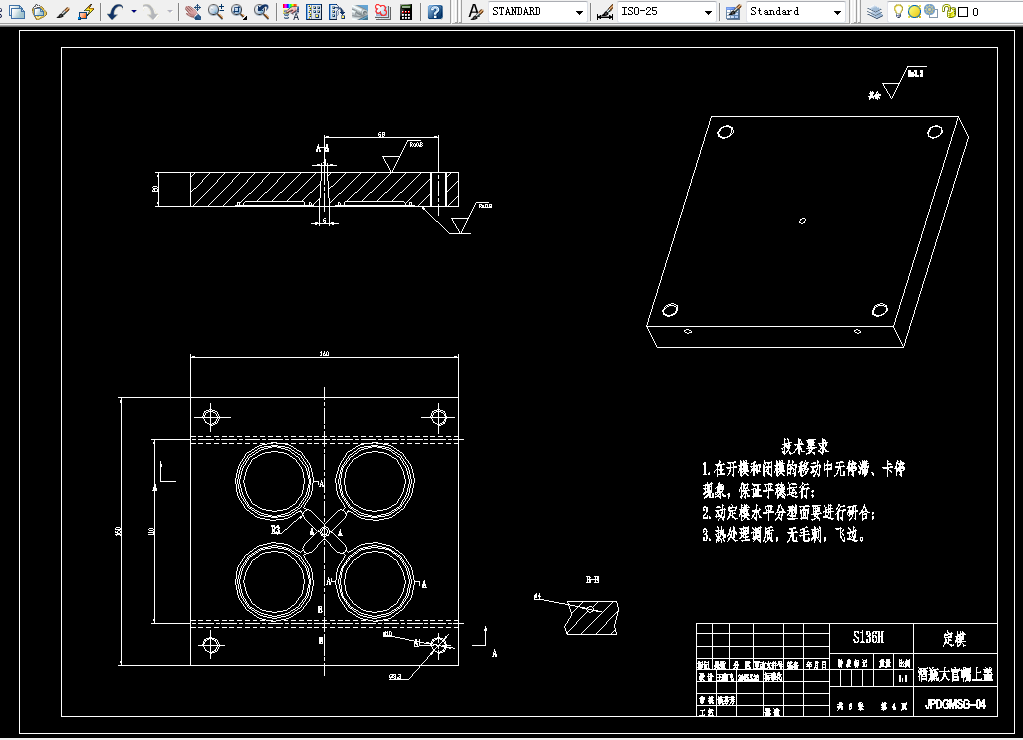Undo the last action
Screen dimensions: 1023x740
[115, 12]
